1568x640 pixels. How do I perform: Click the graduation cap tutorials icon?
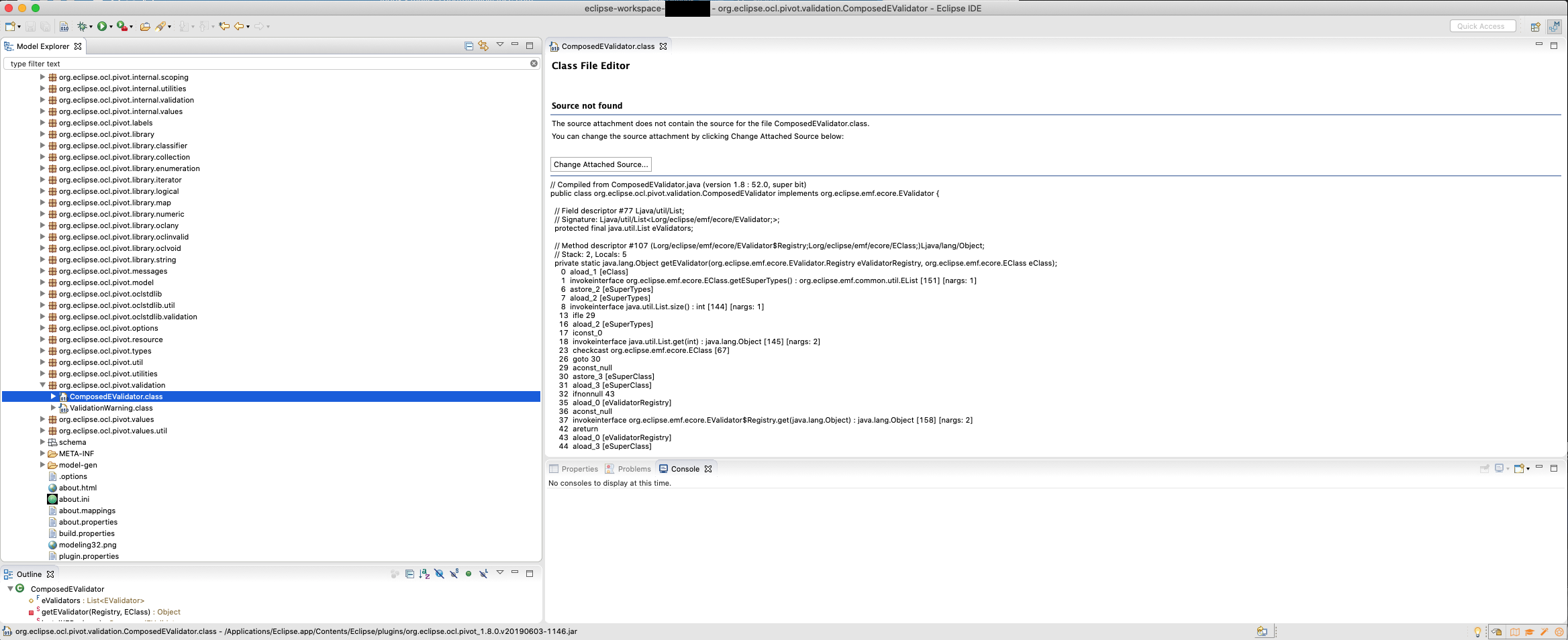pyautogui.click(x=1529, y=631)
